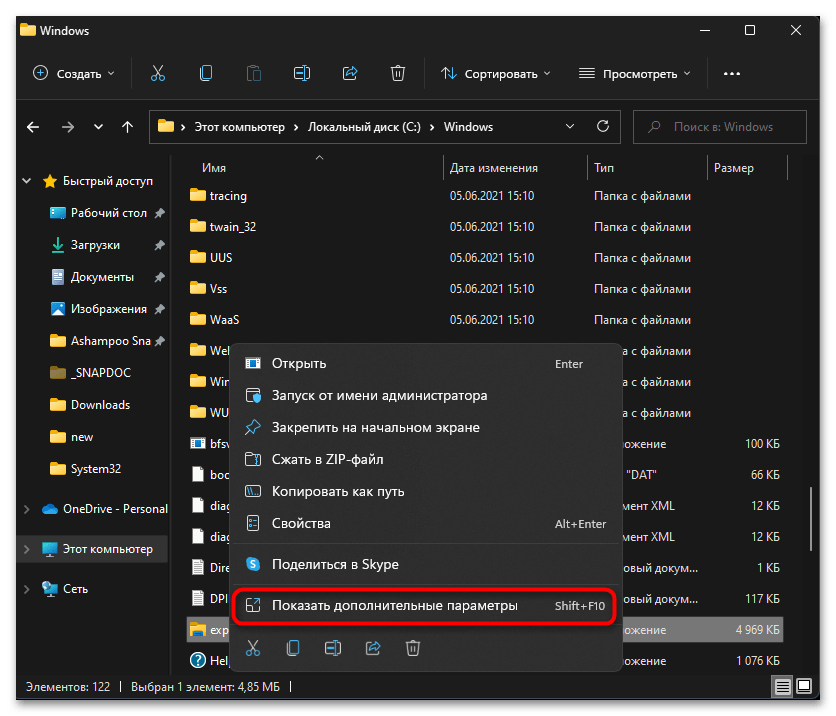Screen dimensions: 836x716
Task: Select the WaaS folder
Action: point(224,319)
